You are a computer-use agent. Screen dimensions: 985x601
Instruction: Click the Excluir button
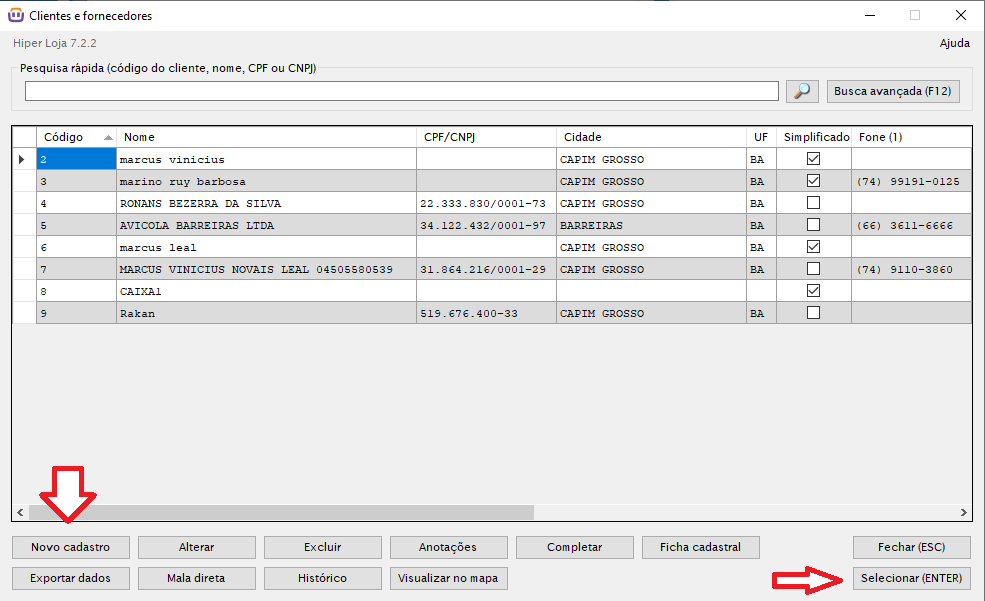click(323, 547)
